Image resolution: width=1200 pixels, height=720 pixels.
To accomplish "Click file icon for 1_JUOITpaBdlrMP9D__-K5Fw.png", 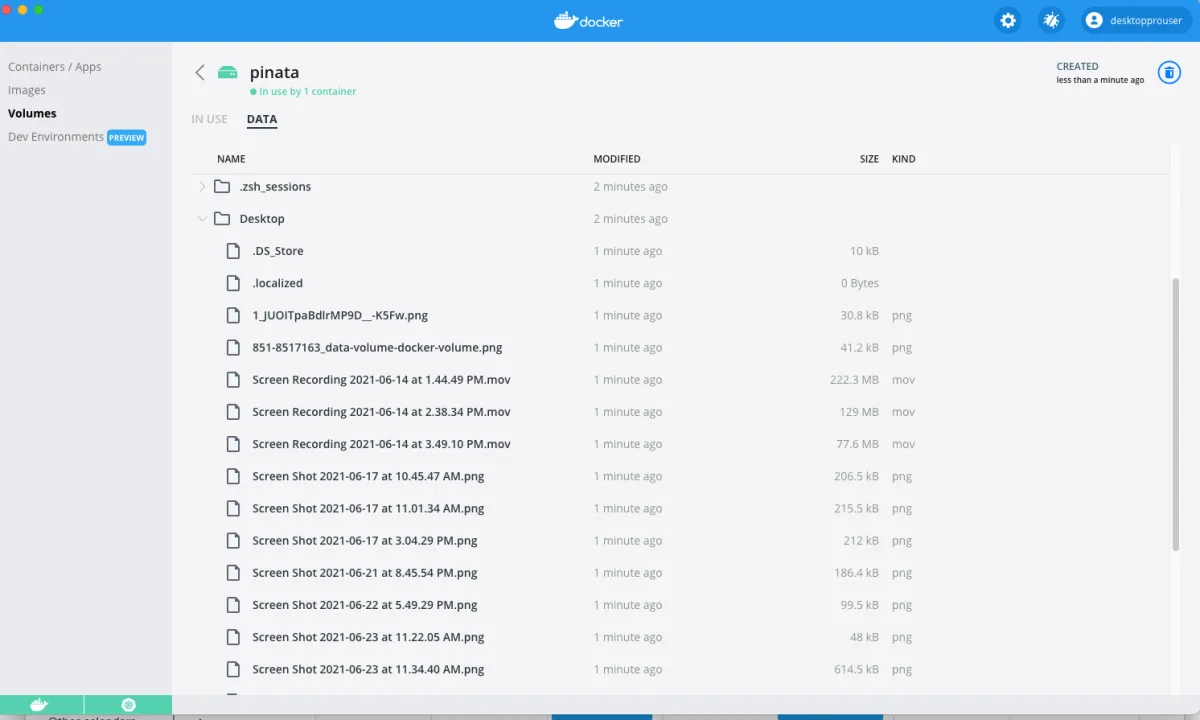I will 233,315.
